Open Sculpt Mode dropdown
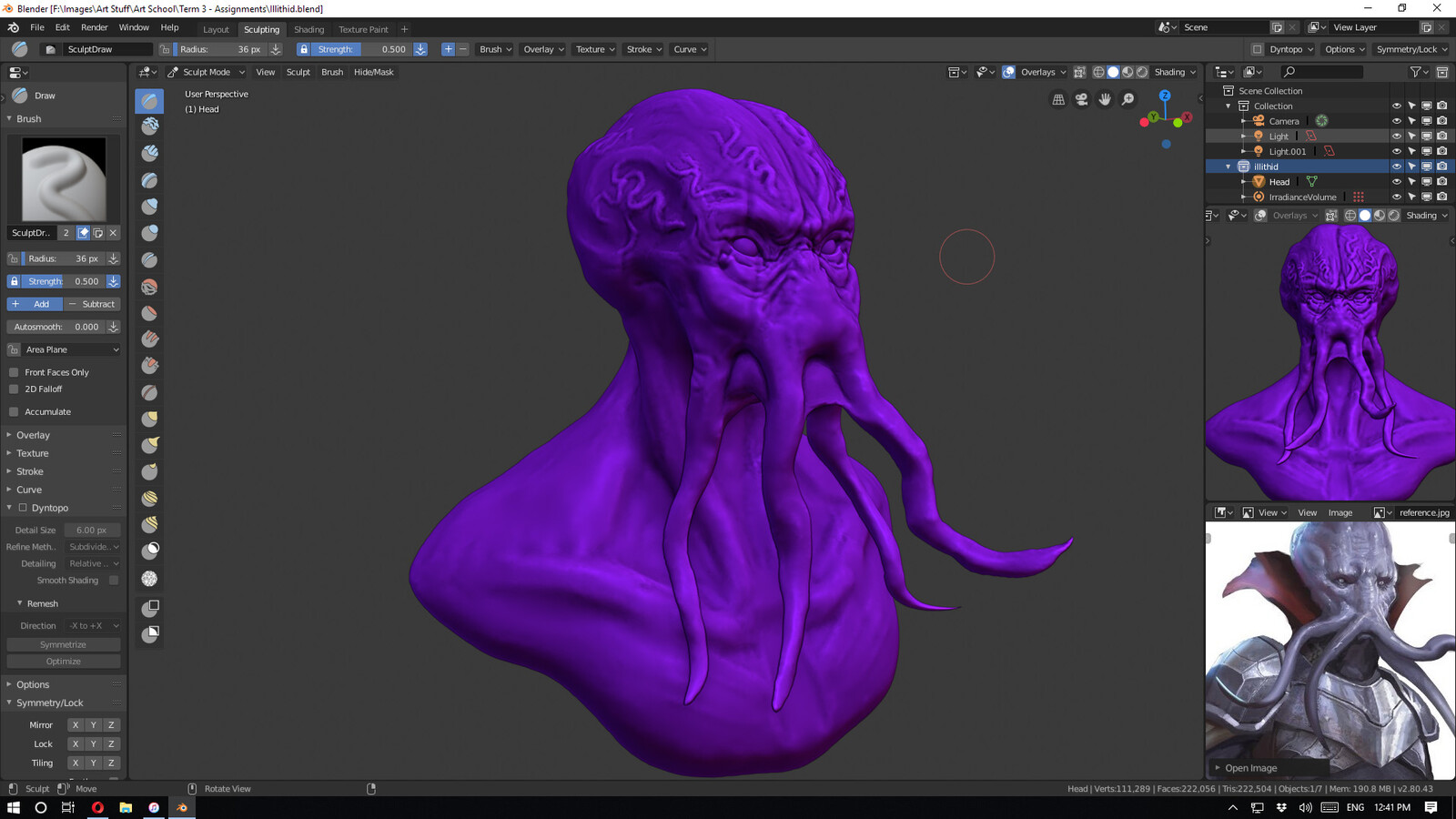 tap(207, 72)
